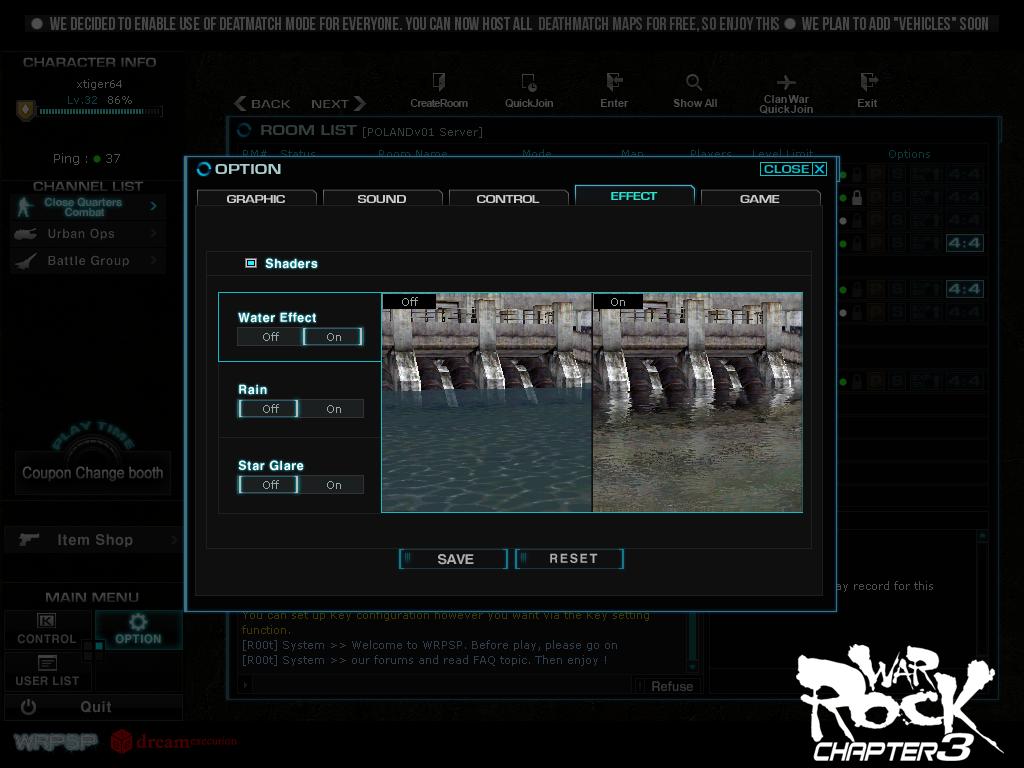The height and width of the screenshot is (768, 1024).
Task: Click the green ping indicator dot
Action: click(97, 159)
